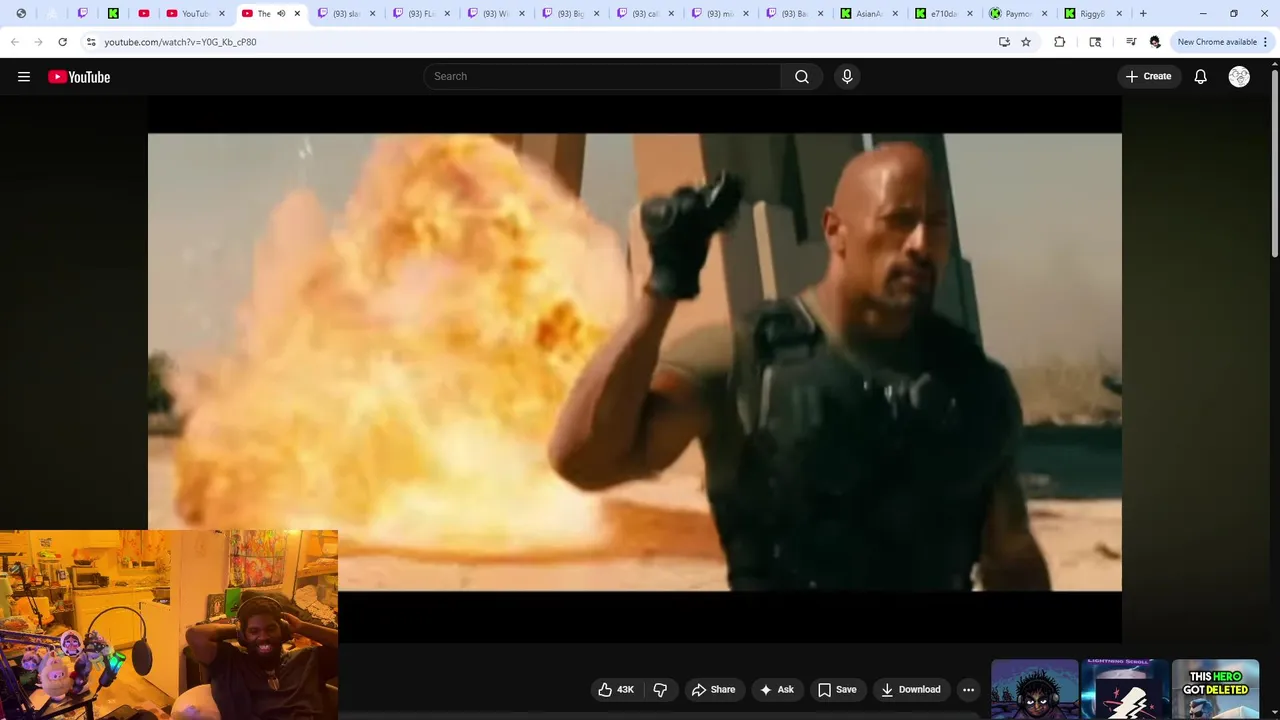
Task: Go back in browser history
Action: (14, 42)
